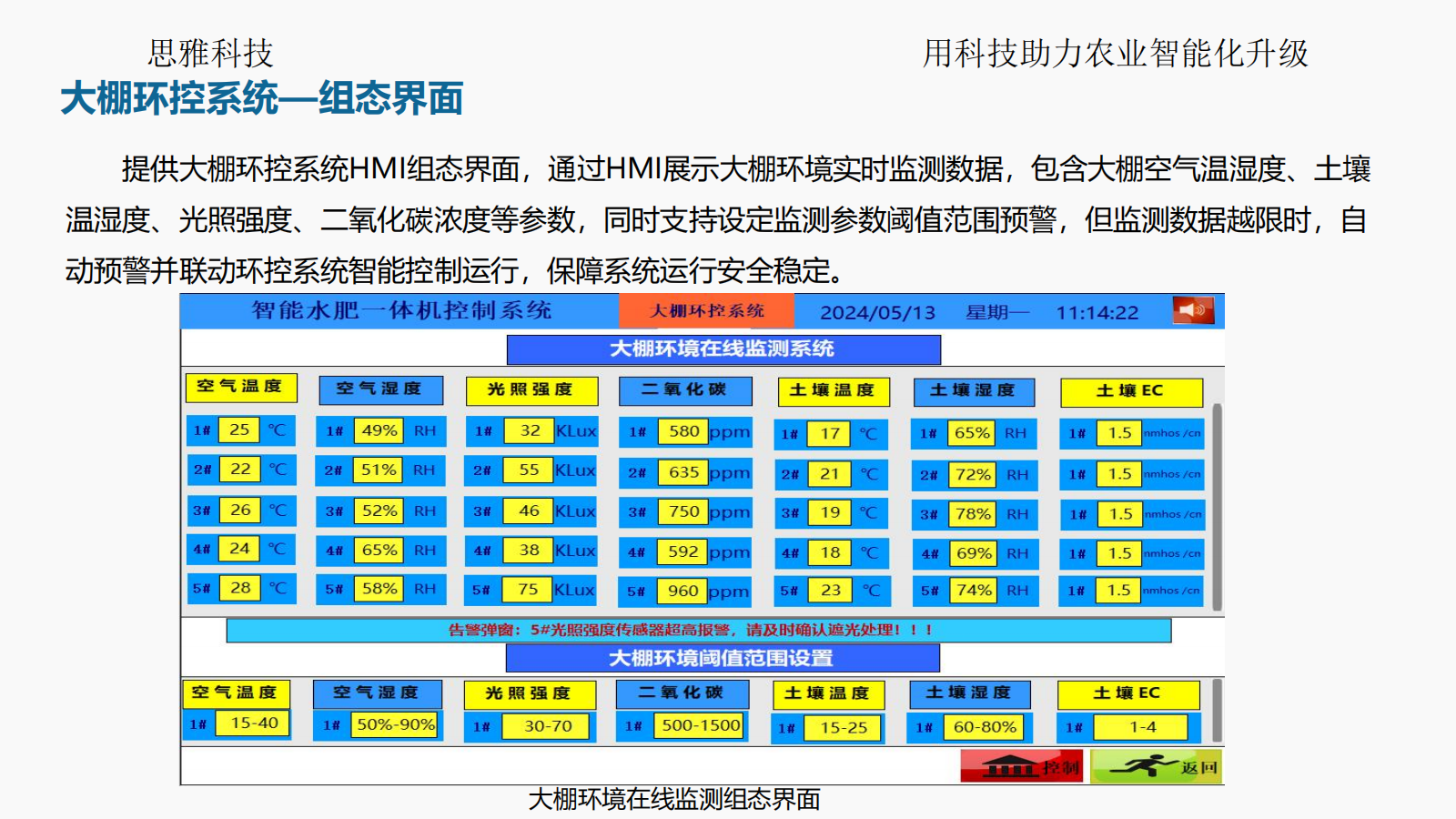The width and height of the screenshot is (1456, 819).
Task: Click air humidity 5# value 58%
Action: [379, 589]
